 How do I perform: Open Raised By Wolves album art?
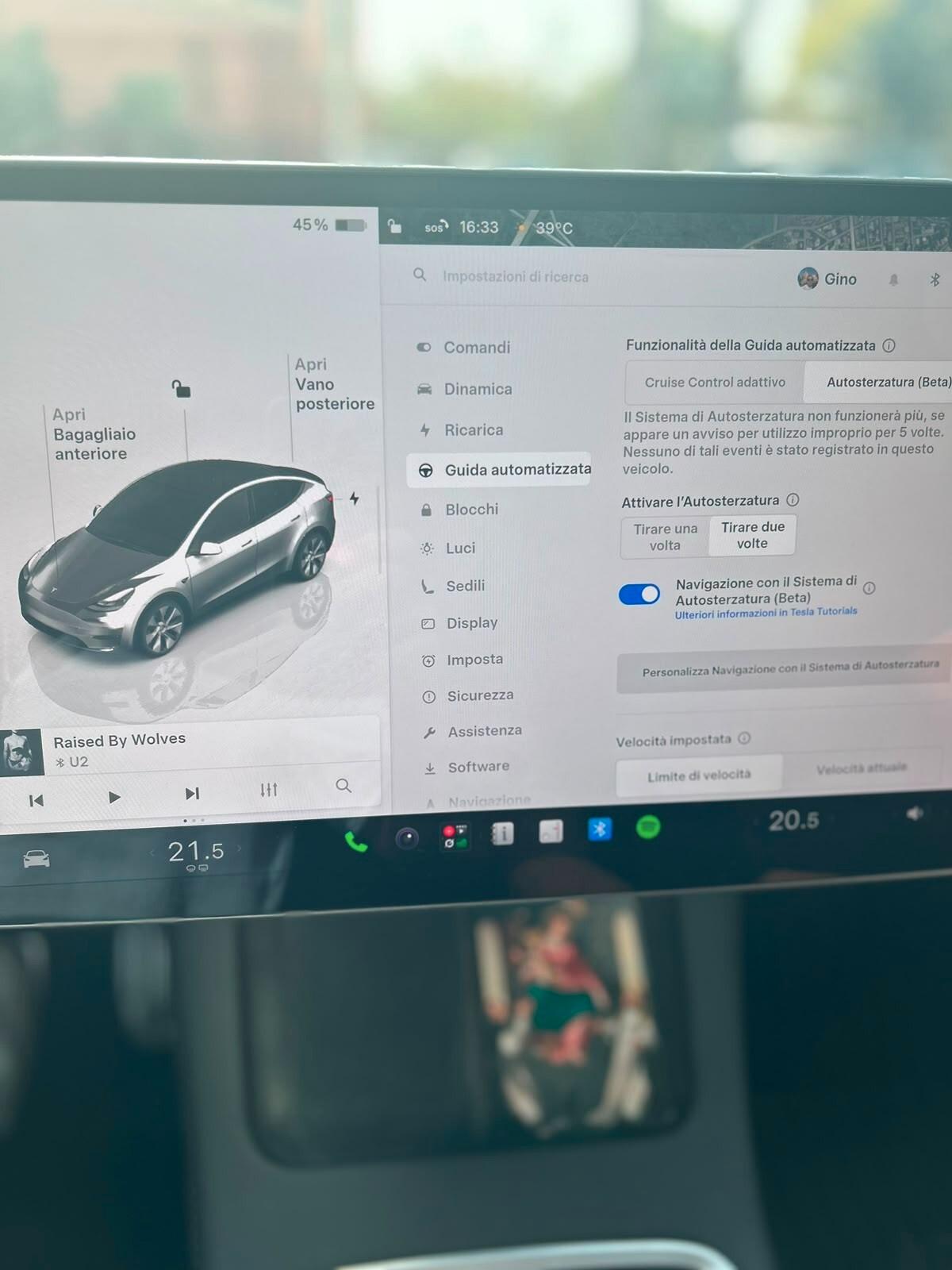(x=21, y=752)
